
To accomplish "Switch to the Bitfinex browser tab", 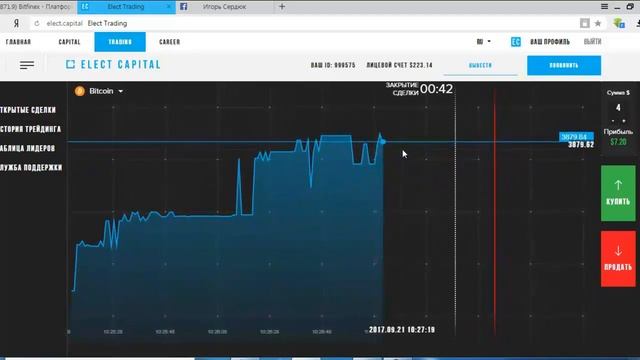I will (36, 7).
